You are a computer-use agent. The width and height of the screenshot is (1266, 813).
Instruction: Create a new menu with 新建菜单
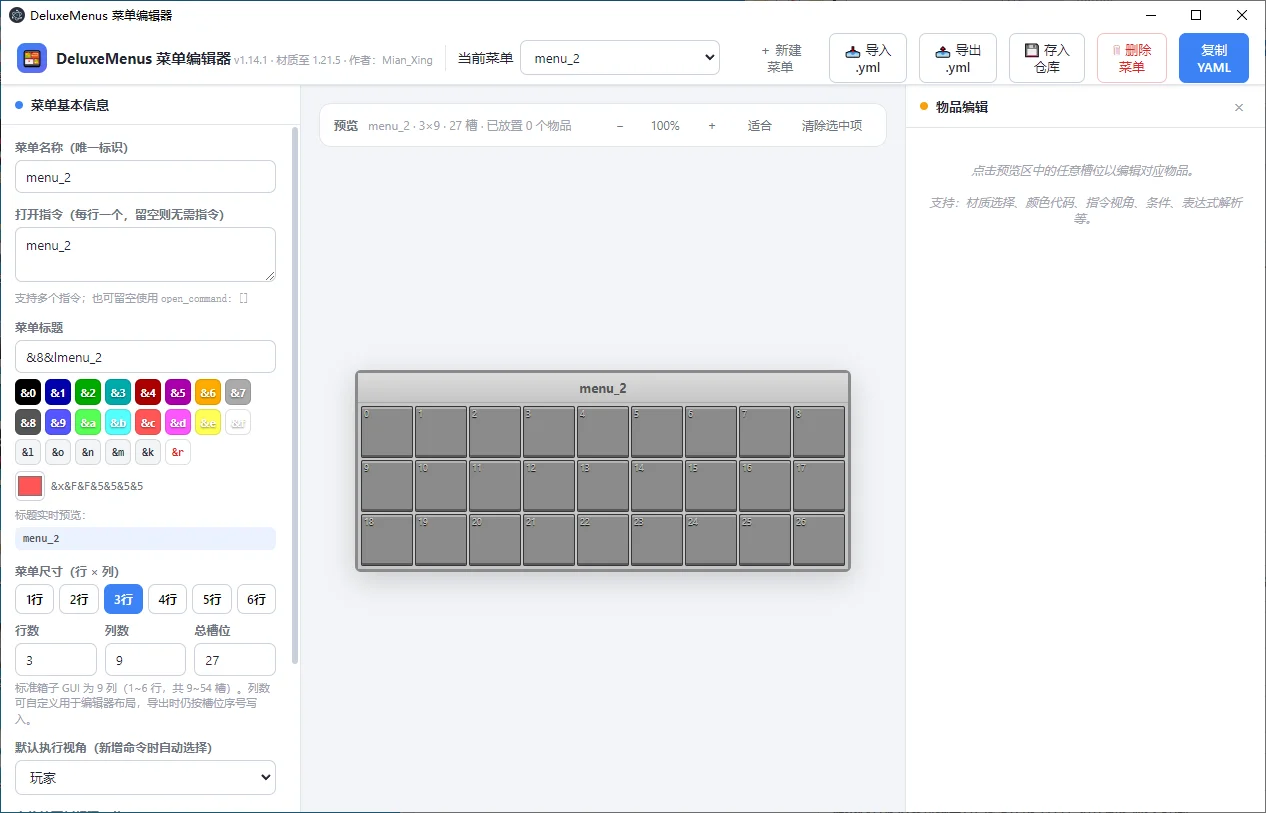(x=781, y=58)
